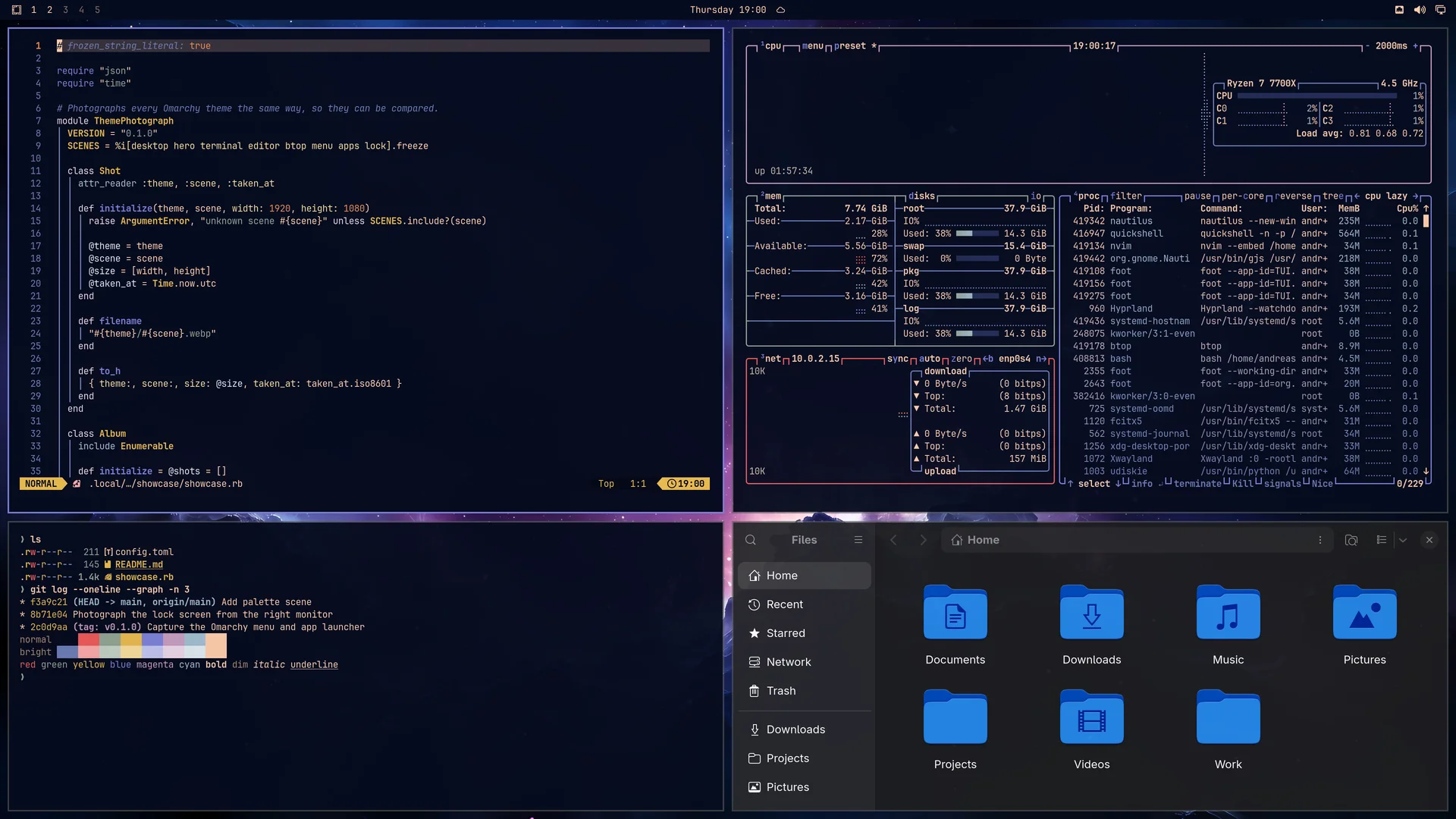Go forward with Files right arrow
The image size is (1456, 819).
pyautogui.click(x=923, y=540)
